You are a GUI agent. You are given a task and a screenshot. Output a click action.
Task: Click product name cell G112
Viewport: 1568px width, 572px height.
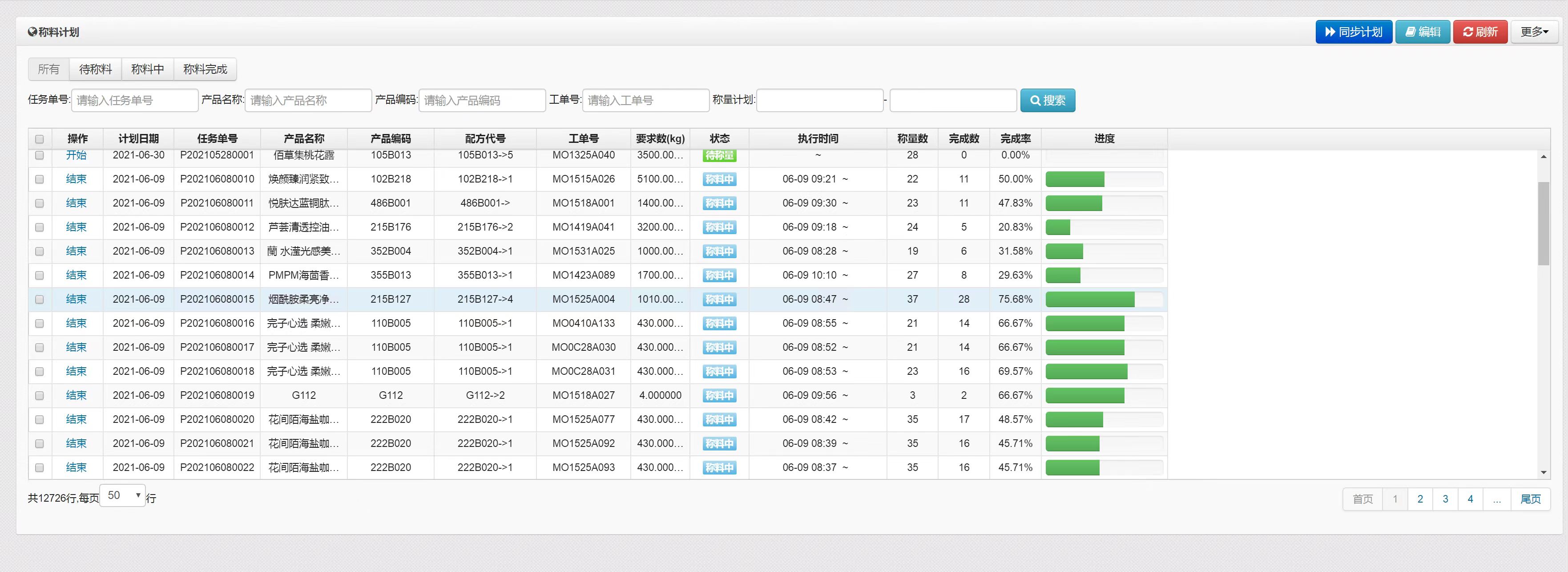click(304, 395)
